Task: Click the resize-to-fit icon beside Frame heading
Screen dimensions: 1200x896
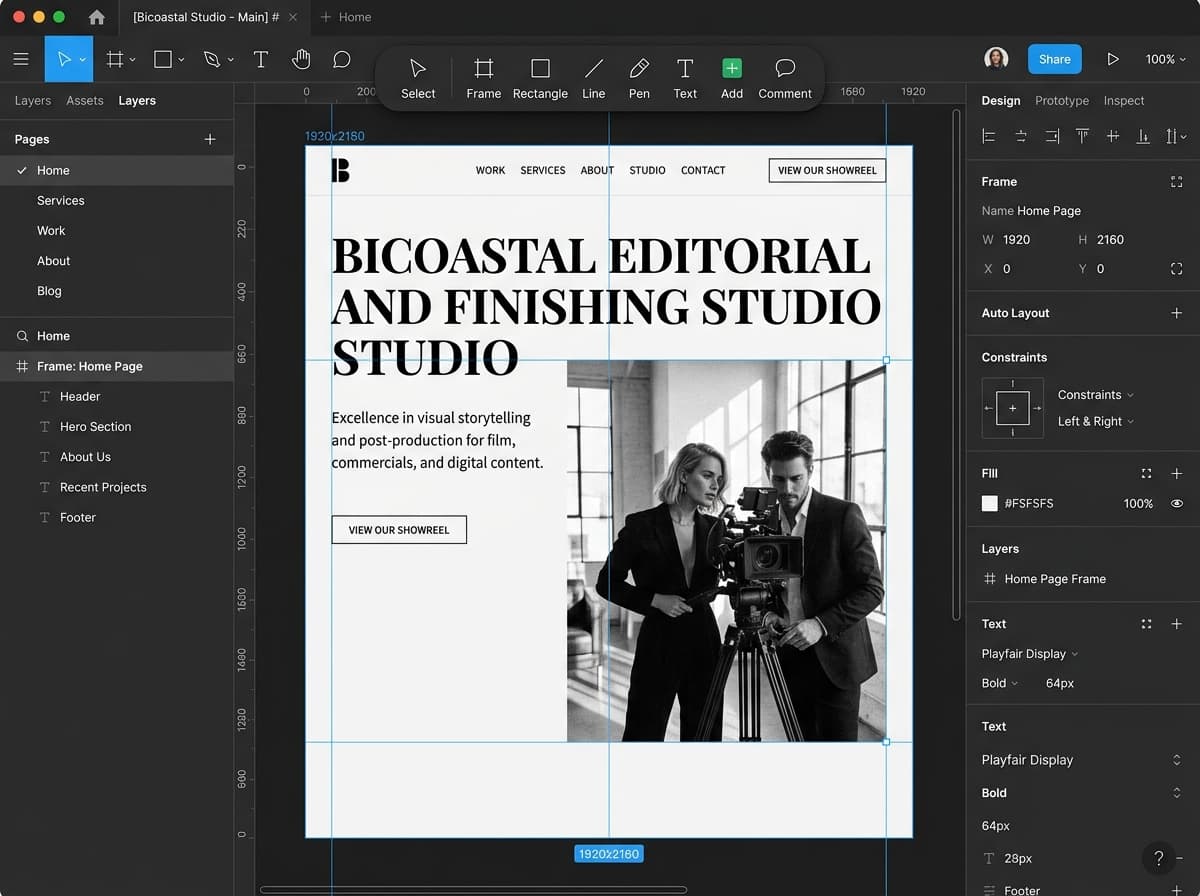Action: (1176, 182)
